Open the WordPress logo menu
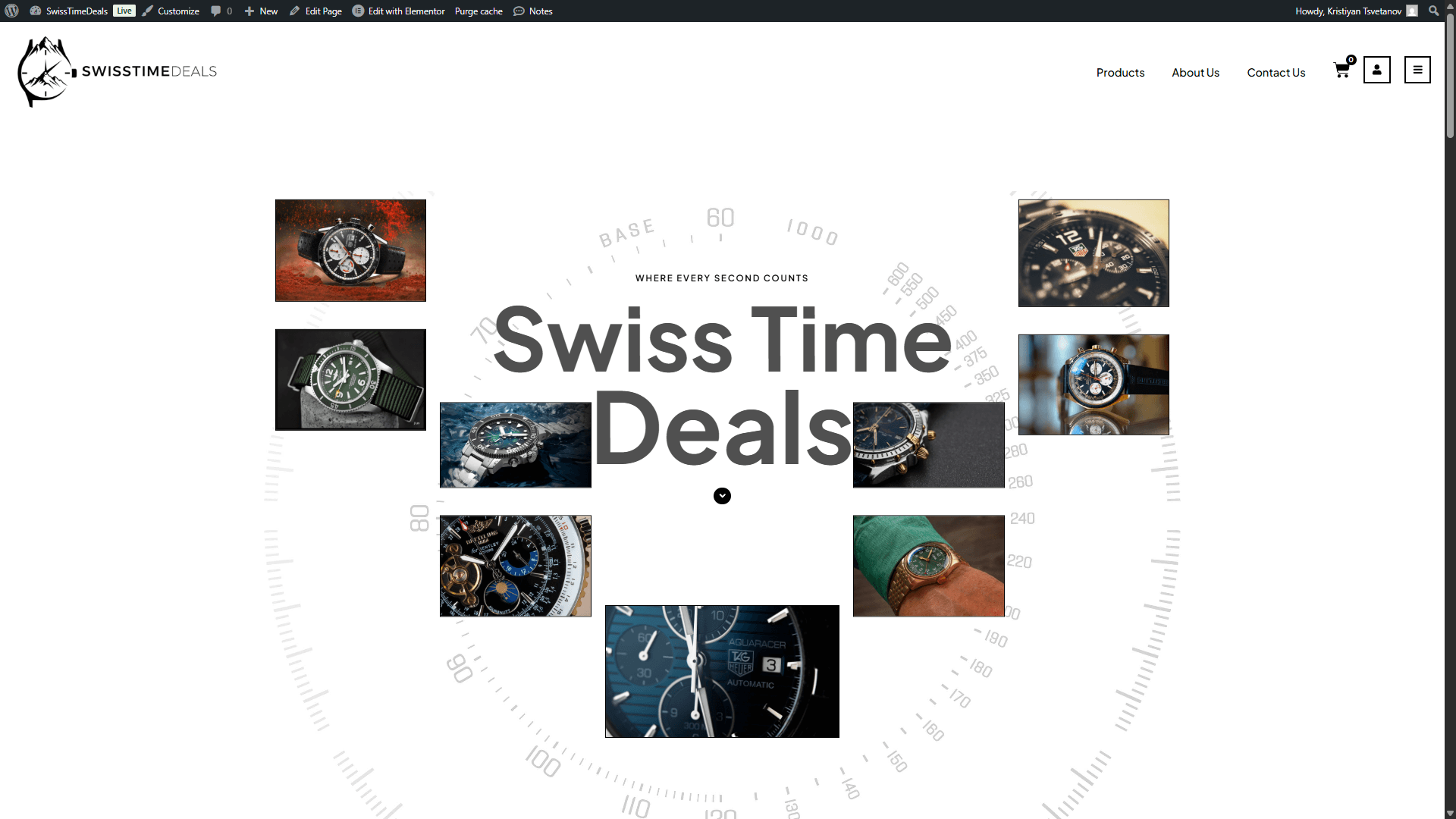The width and height of the screenshot is (1456, 819). coord(12,11)
